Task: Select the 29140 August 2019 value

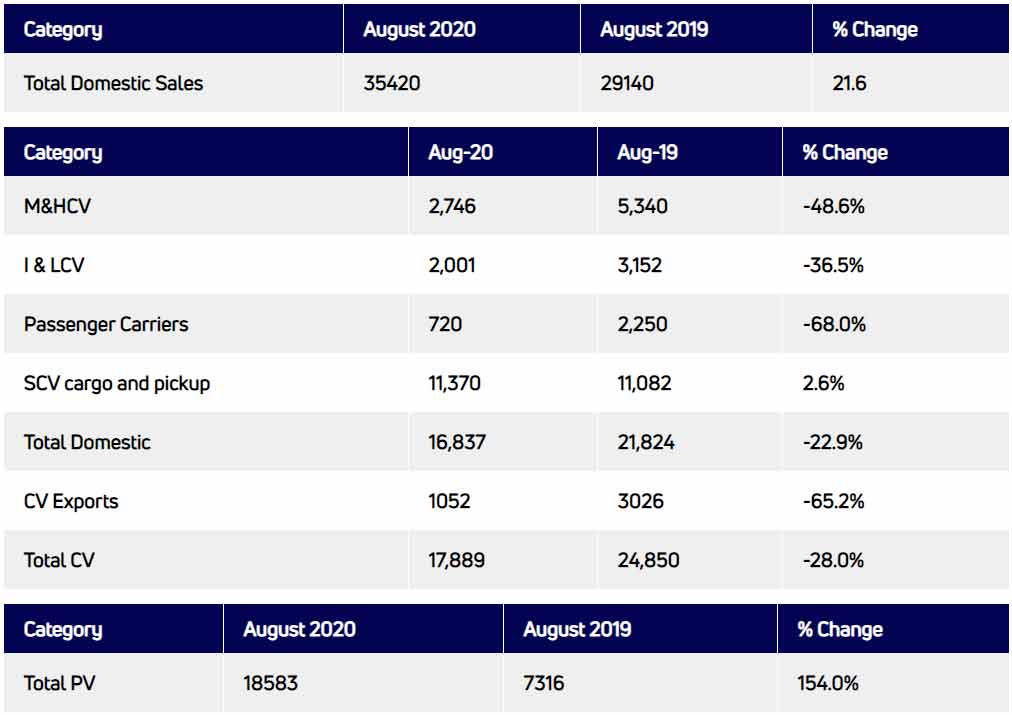Action: pos(627,83)
